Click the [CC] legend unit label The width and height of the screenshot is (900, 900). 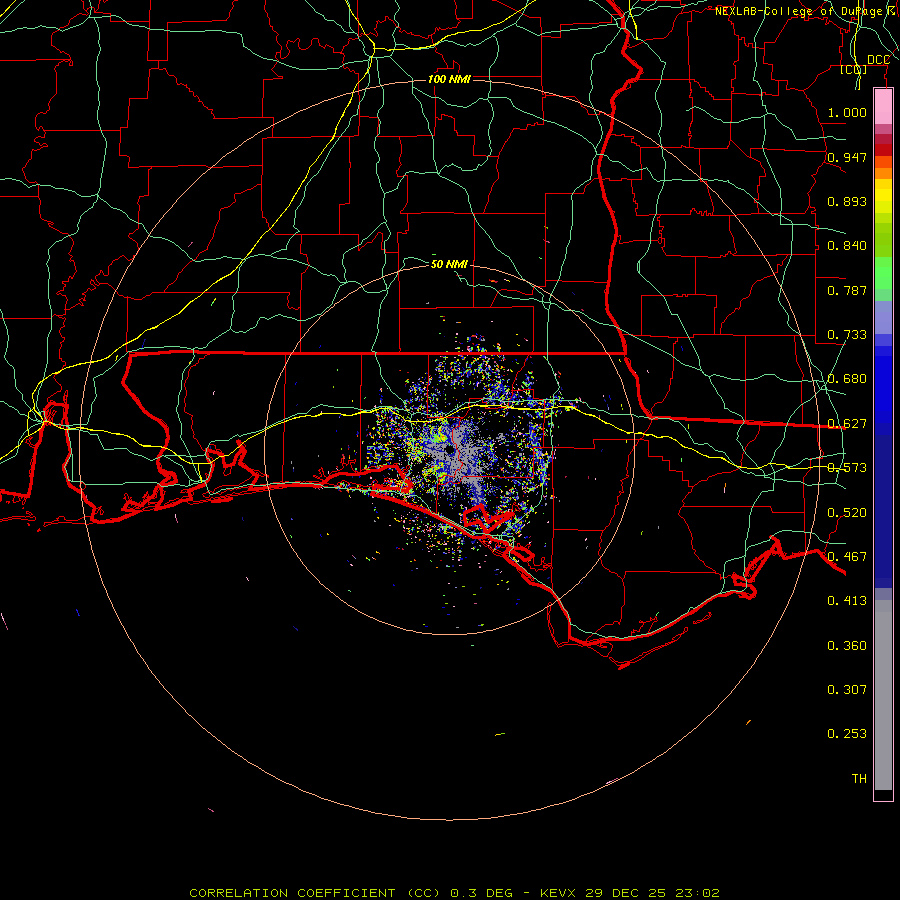click(854, 69)
